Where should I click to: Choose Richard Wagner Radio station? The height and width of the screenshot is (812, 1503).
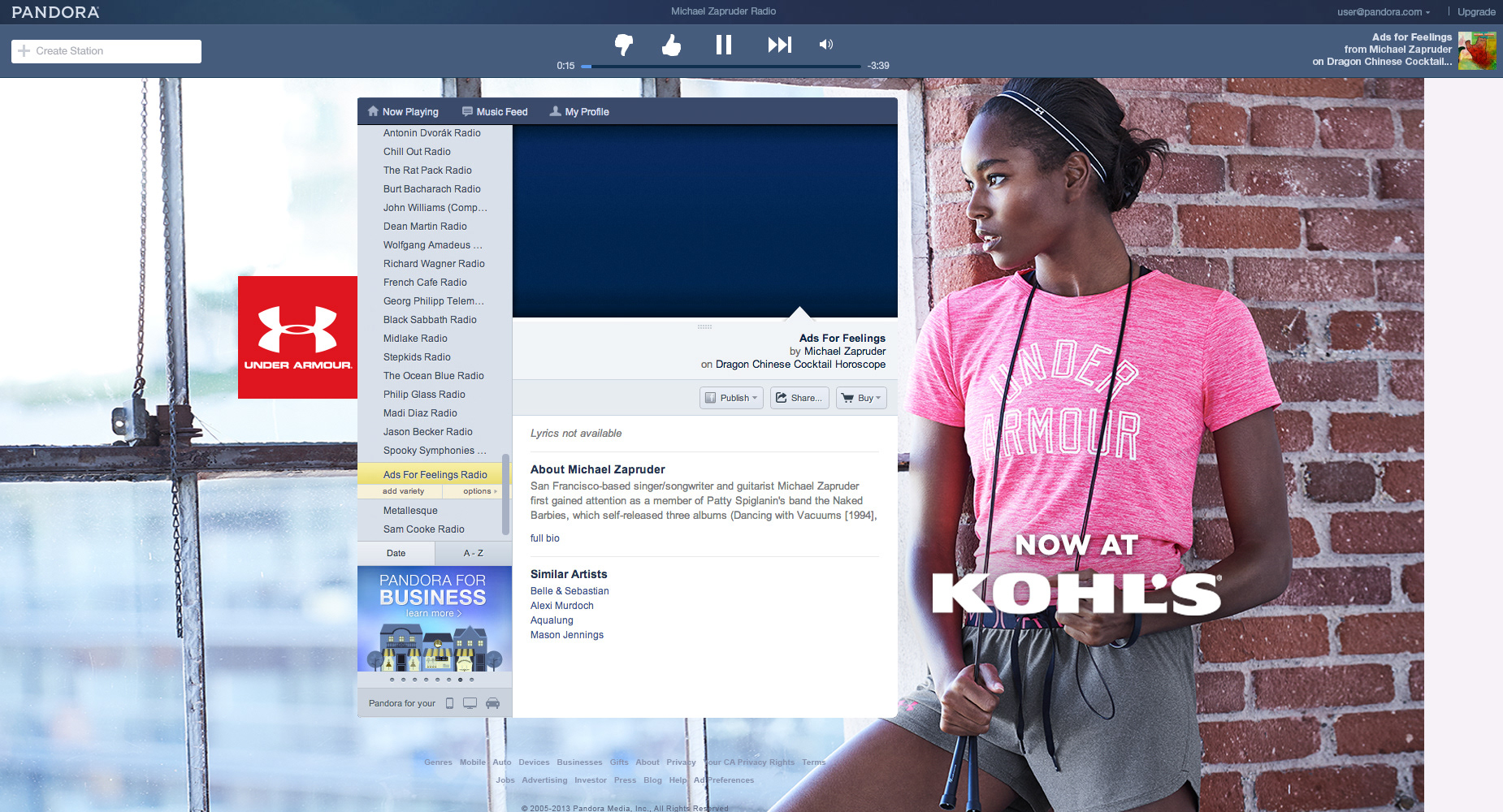tap(434, 264)
